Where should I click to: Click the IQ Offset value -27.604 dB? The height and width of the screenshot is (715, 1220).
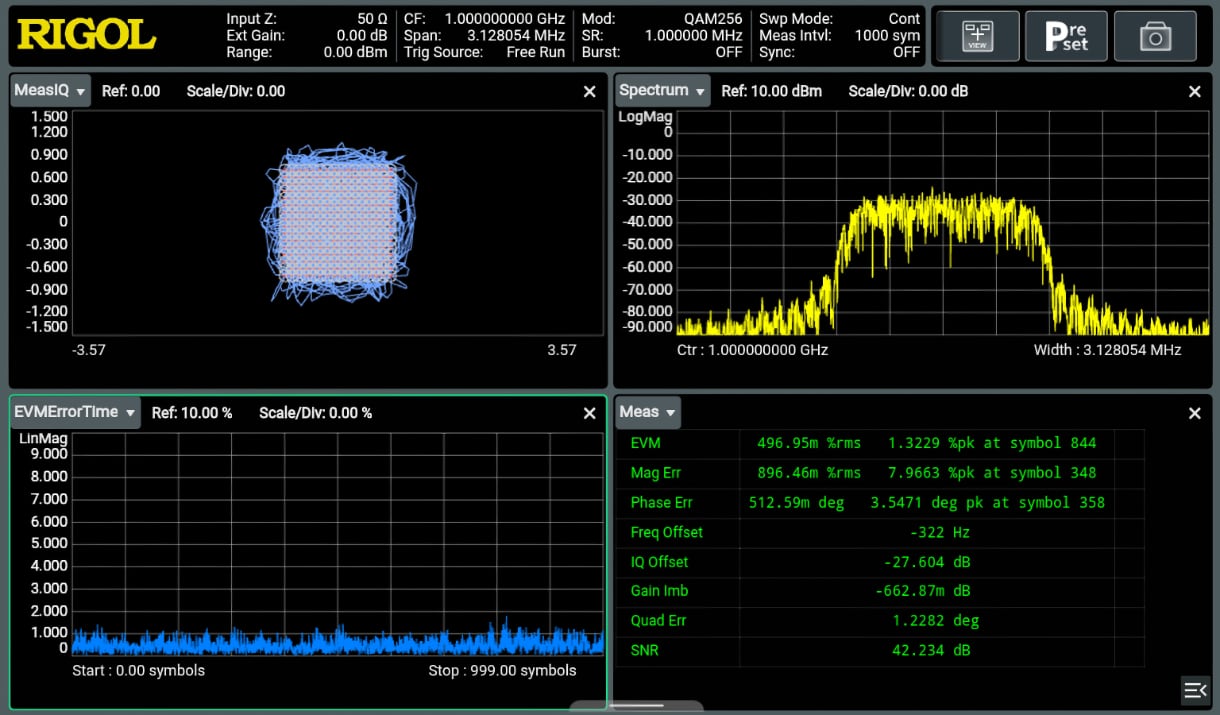[x=927, y=562]
